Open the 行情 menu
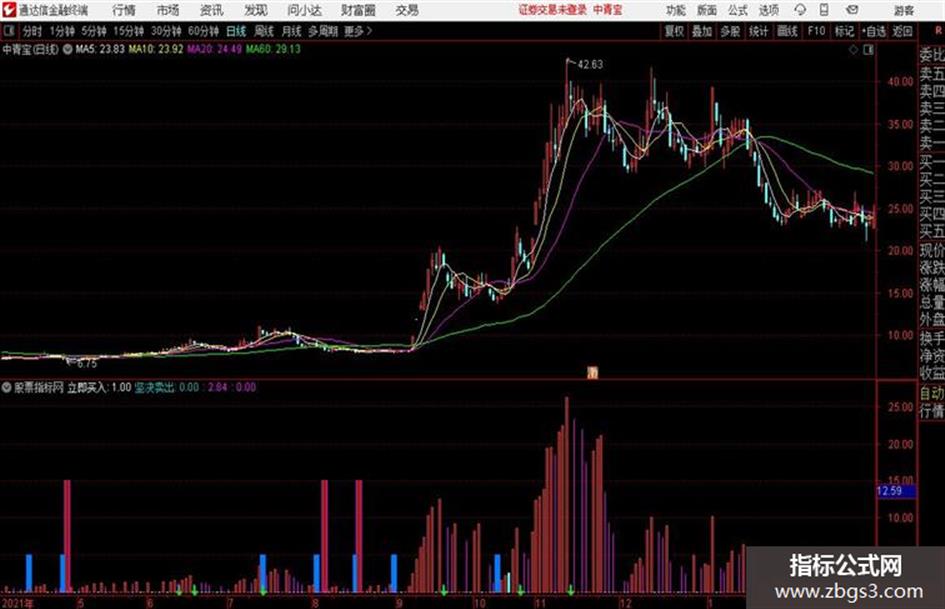Screen dimensions: 945x609 124,10
